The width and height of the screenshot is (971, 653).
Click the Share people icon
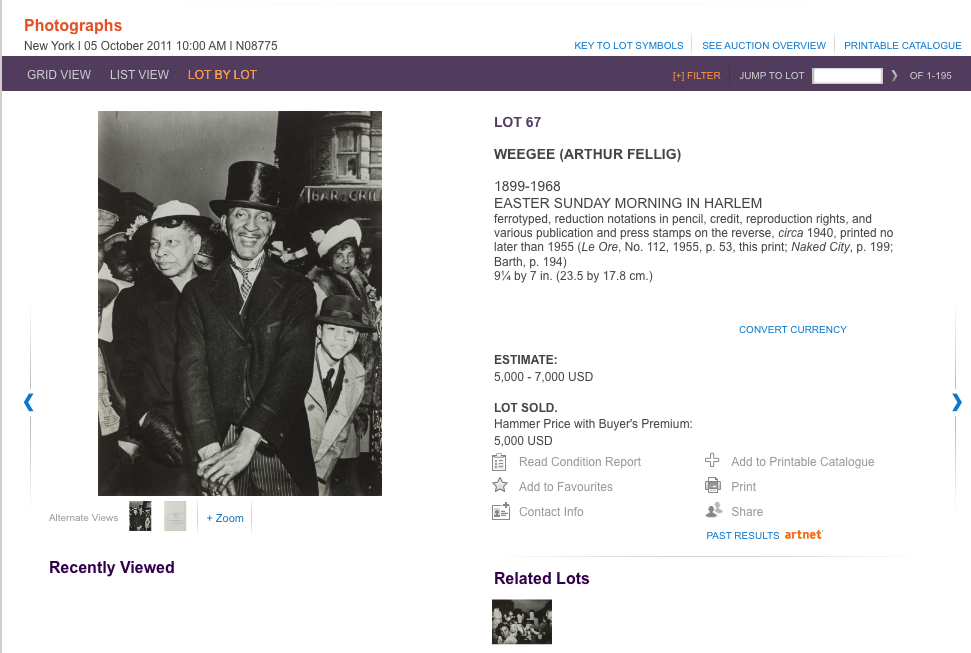click(x=713, y=511)
